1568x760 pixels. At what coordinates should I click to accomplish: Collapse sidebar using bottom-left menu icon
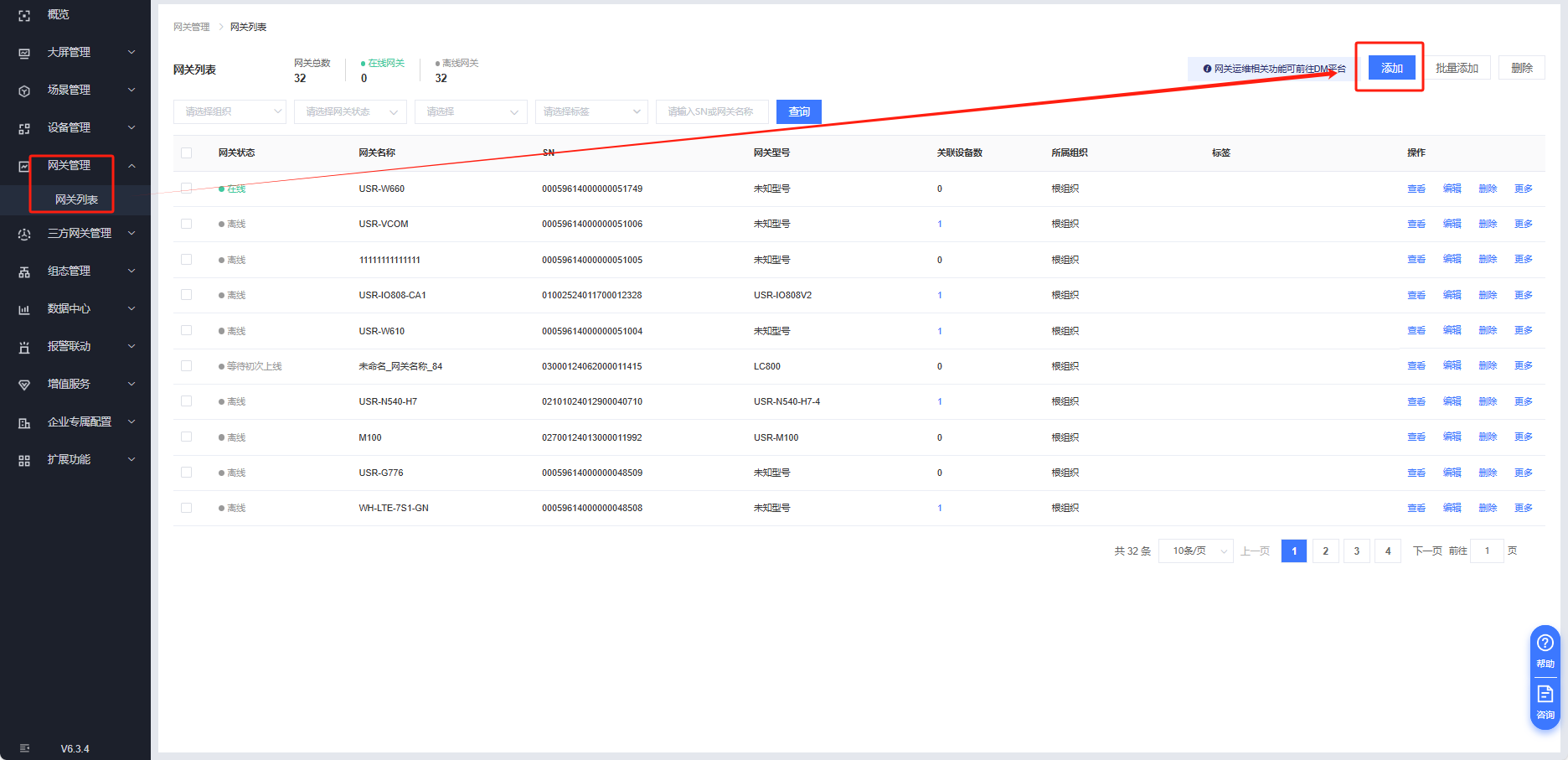point(24,748)
